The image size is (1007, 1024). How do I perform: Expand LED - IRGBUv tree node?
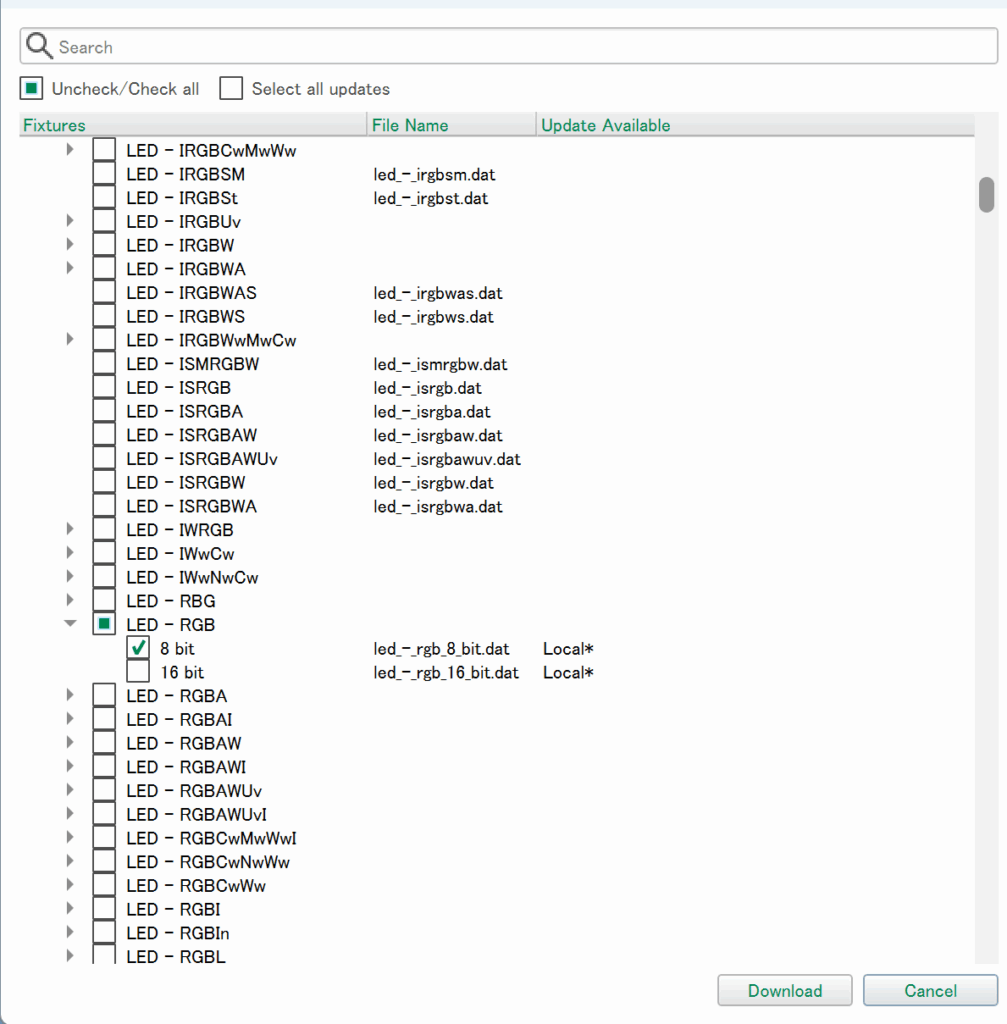click(x=70, y=221)
